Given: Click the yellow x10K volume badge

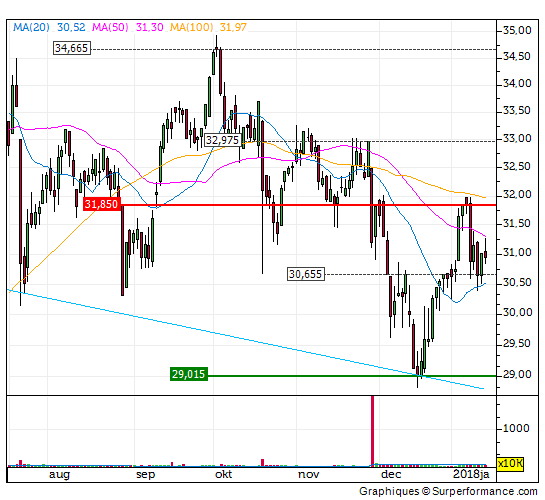Looking at the screenshot, I should tap(510, 464).
